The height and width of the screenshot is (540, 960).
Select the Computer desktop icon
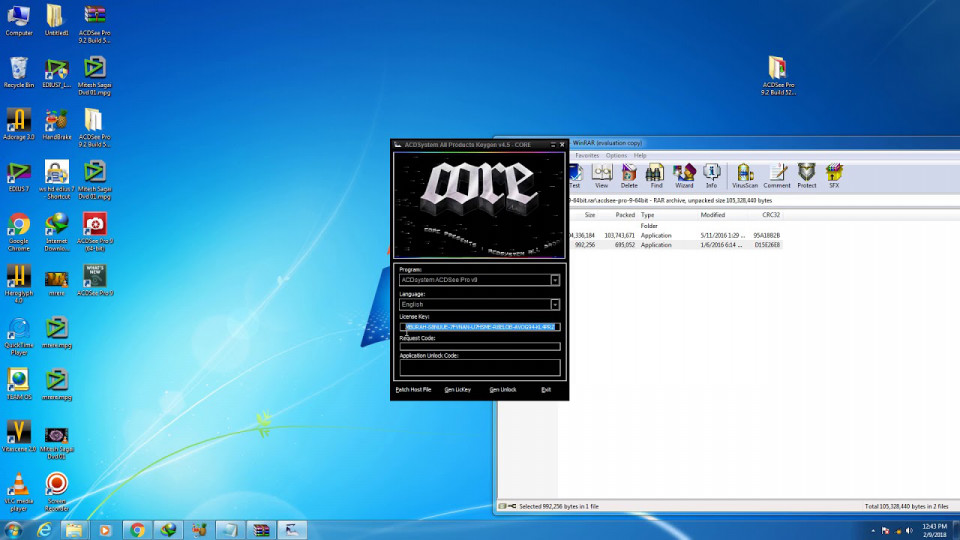point(18,21)
